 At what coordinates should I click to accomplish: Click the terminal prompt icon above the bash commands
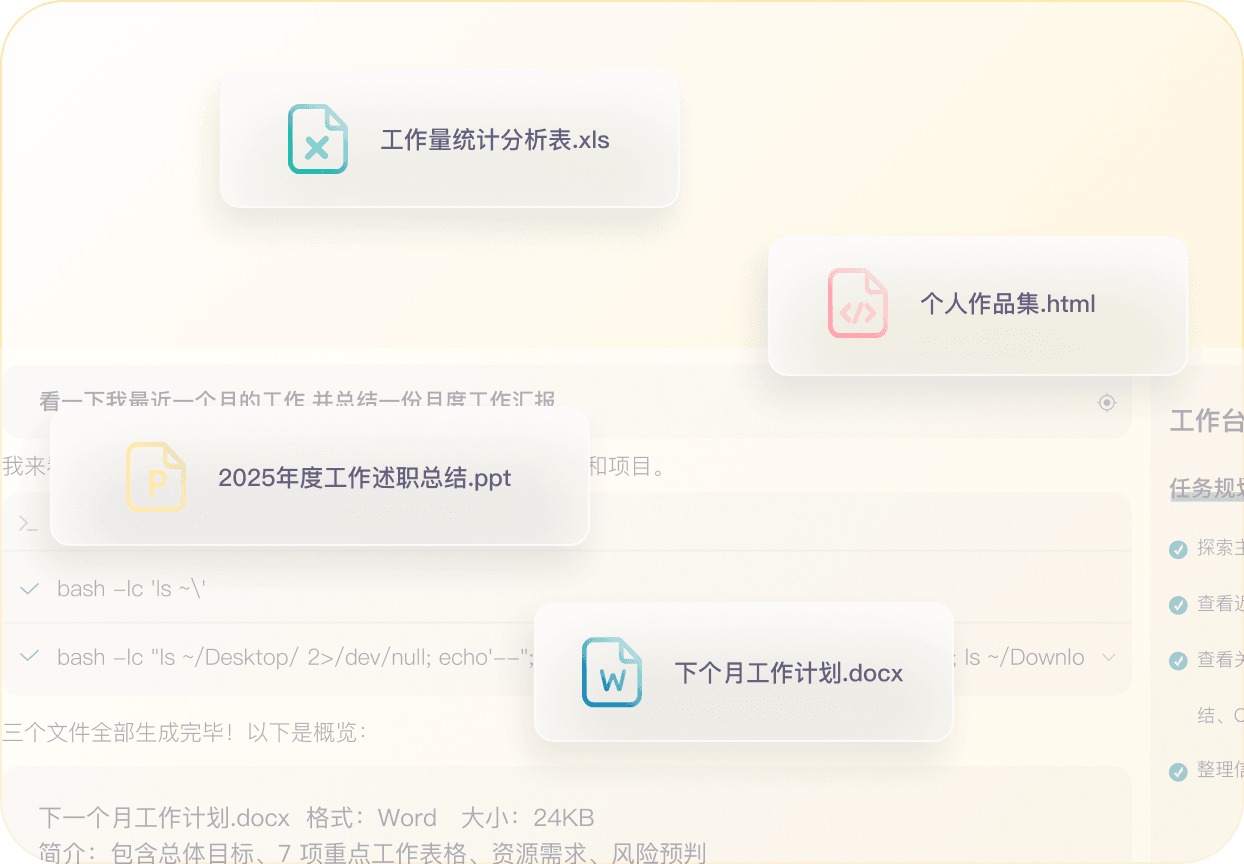pos(28,523)
